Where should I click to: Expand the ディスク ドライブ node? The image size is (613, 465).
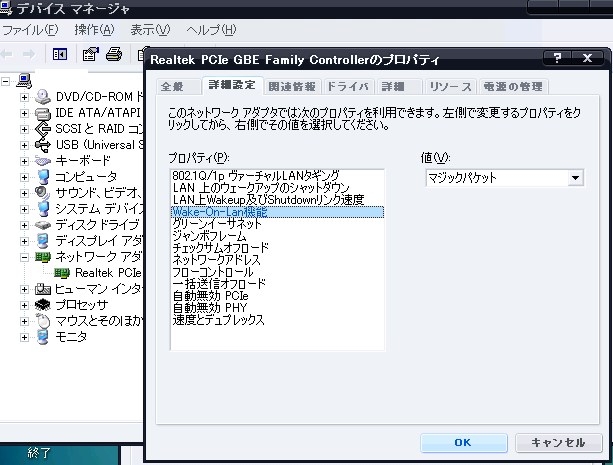tap(24, 225)
